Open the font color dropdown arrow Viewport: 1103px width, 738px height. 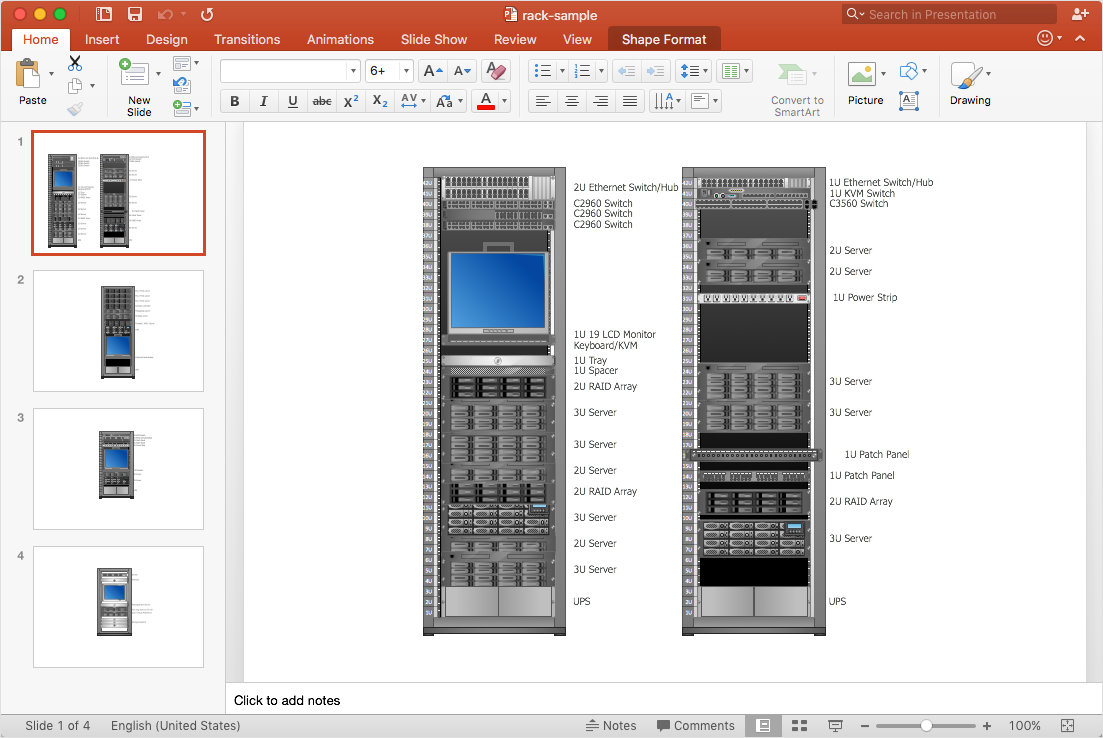pos(504,101)
